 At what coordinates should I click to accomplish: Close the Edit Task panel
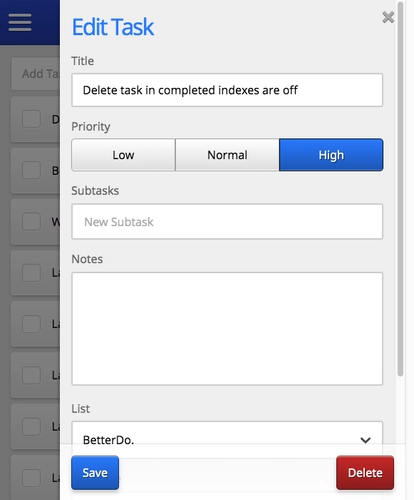click(x=388, y=17)
